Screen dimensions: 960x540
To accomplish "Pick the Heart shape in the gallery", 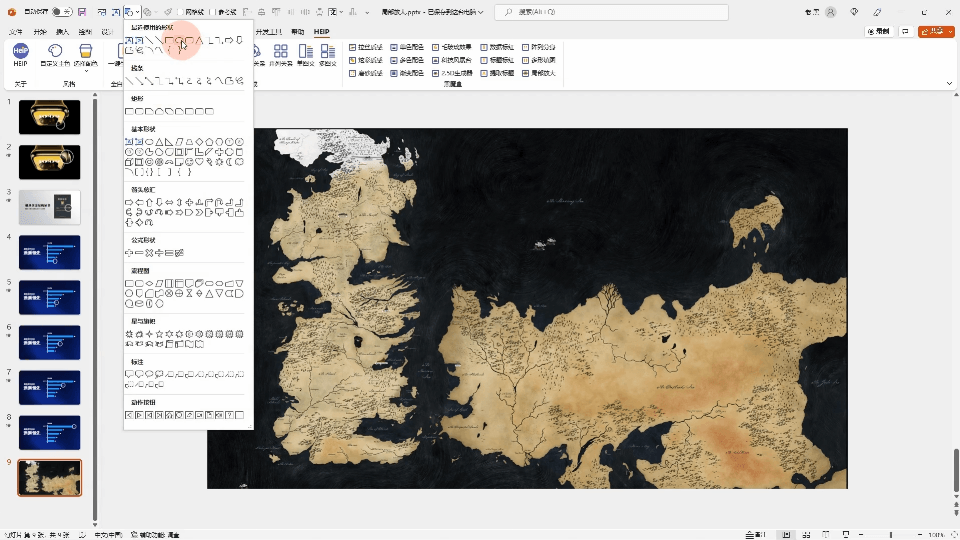I will (x=199, y=162).
